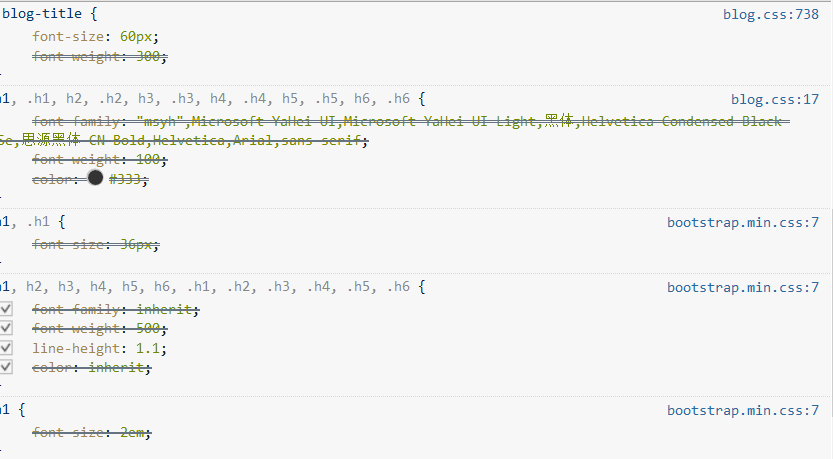Screen dimensions: 833x459
Task: Edit the line-height value 1.1
Action: point(148,348)
